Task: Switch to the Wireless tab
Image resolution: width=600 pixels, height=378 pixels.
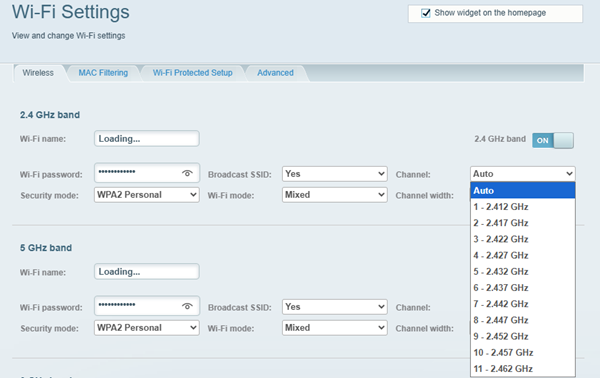Action: click(38, 73)
